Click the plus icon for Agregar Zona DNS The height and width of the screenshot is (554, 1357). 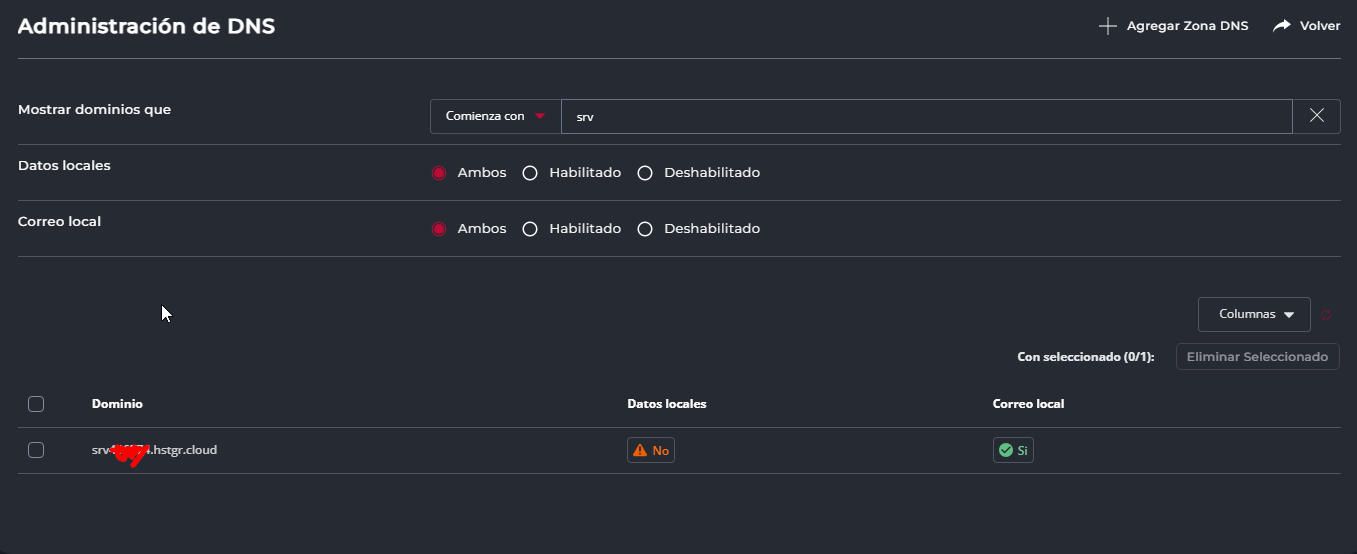(x=1107, y=27)
